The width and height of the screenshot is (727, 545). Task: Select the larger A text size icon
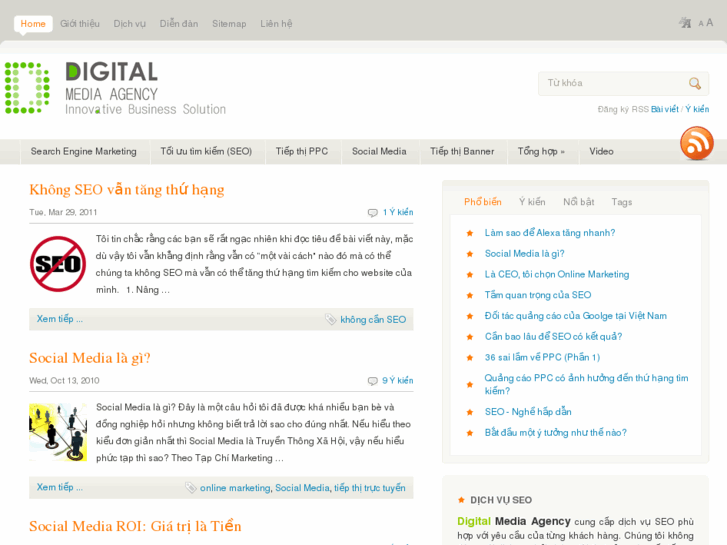(x=710, y=23)
